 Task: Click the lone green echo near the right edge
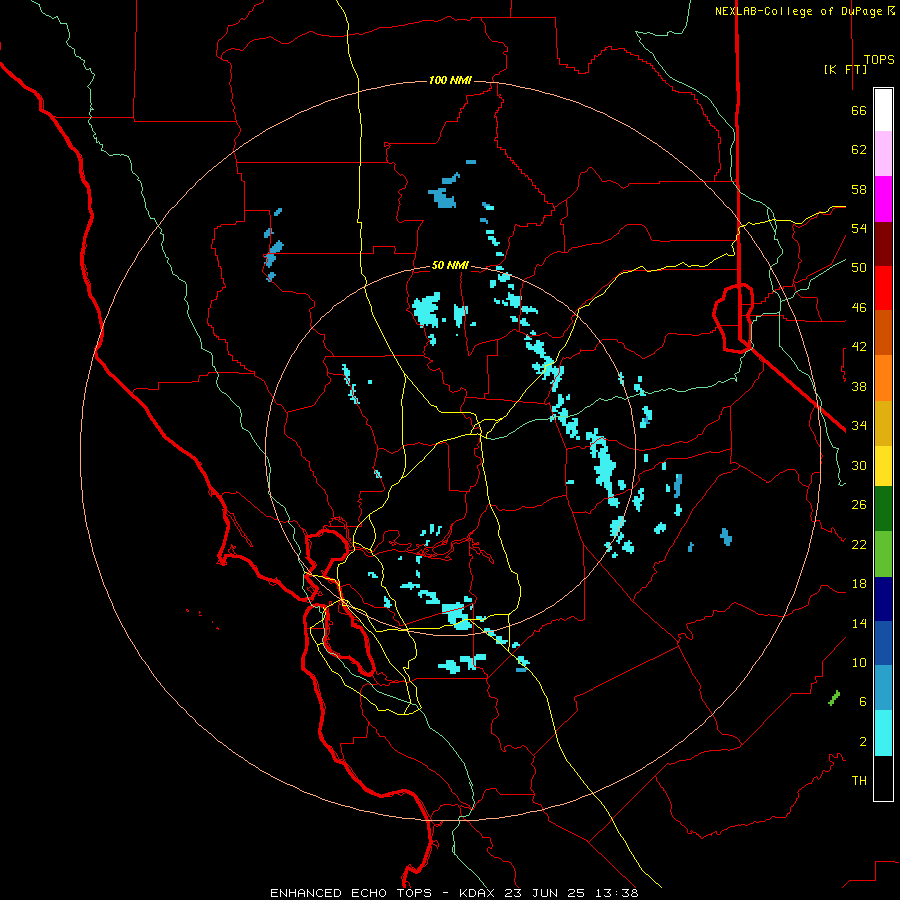(x=834, y=698)
